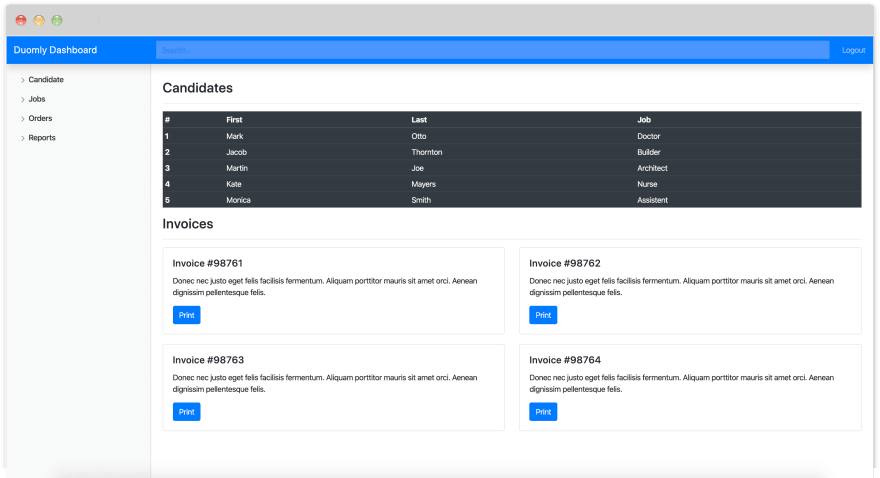
Task: Open the Reports sidebar item
Action: pyautogui.click(x=42, y=138)
